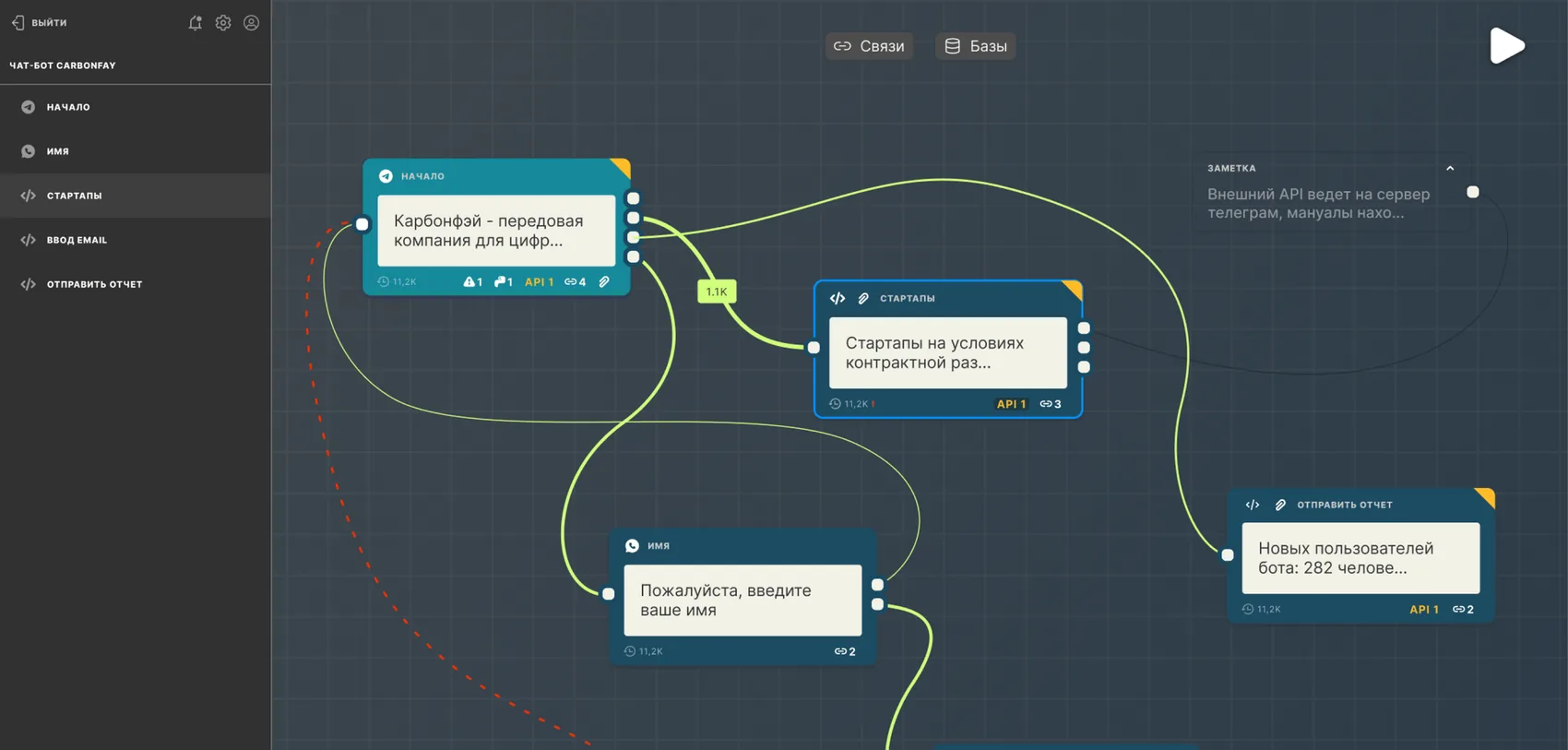Open the Связи tab

pyautogui.click(x=869, y=46)
